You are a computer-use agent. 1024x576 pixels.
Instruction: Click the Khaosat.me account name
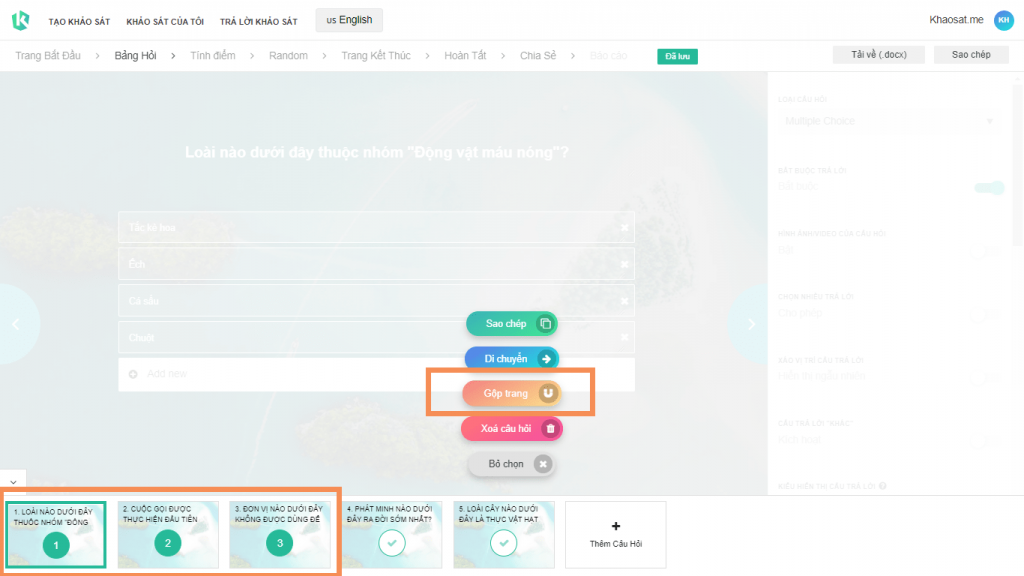956,20
